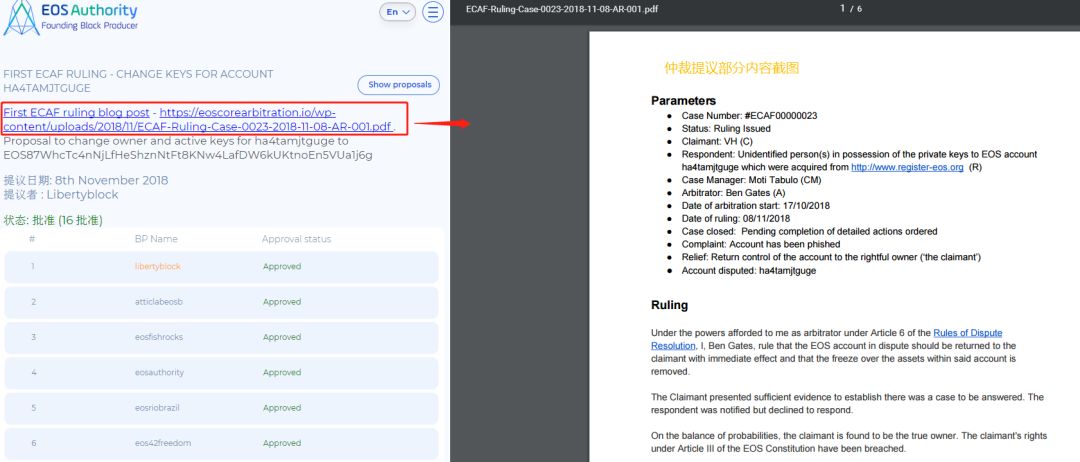
Task: Select the eosriobrazil BP name
Action: [x=157, y=408]
